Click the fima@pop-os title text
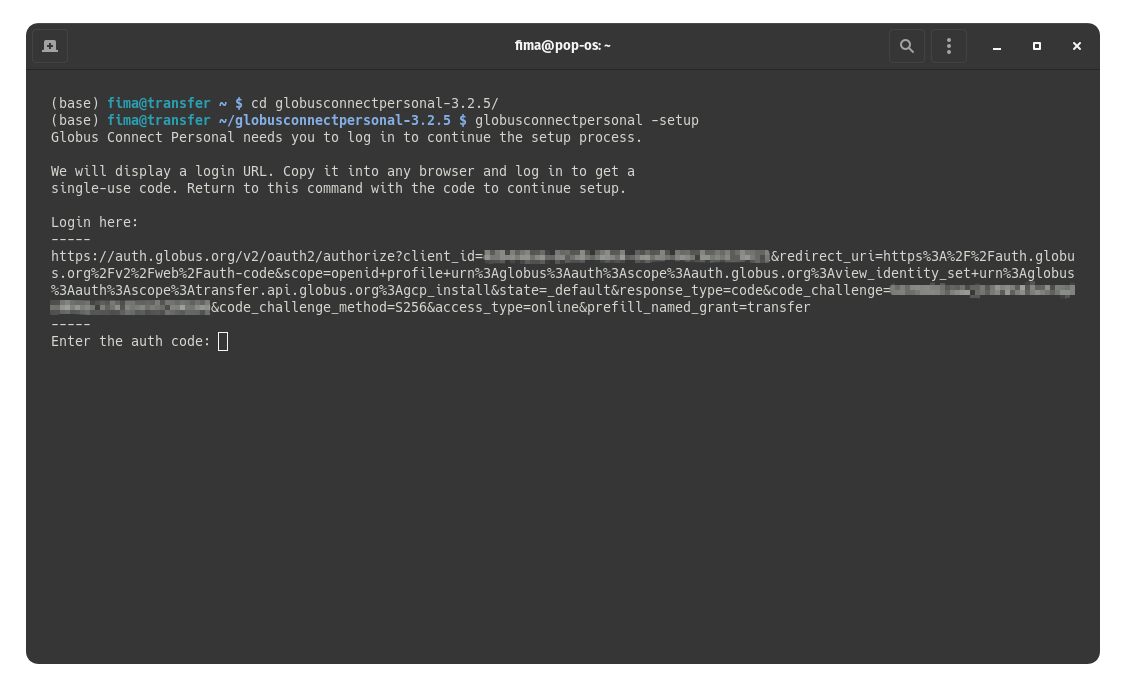 562,46
